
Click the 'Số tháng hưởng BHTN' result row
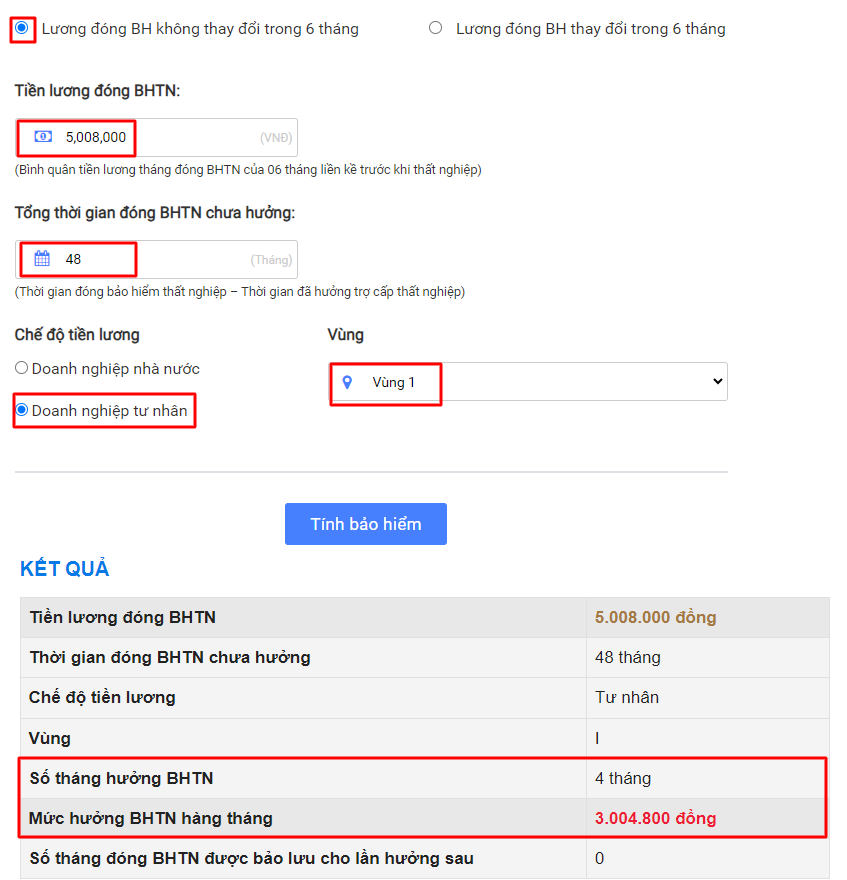(x=425, y=778)
